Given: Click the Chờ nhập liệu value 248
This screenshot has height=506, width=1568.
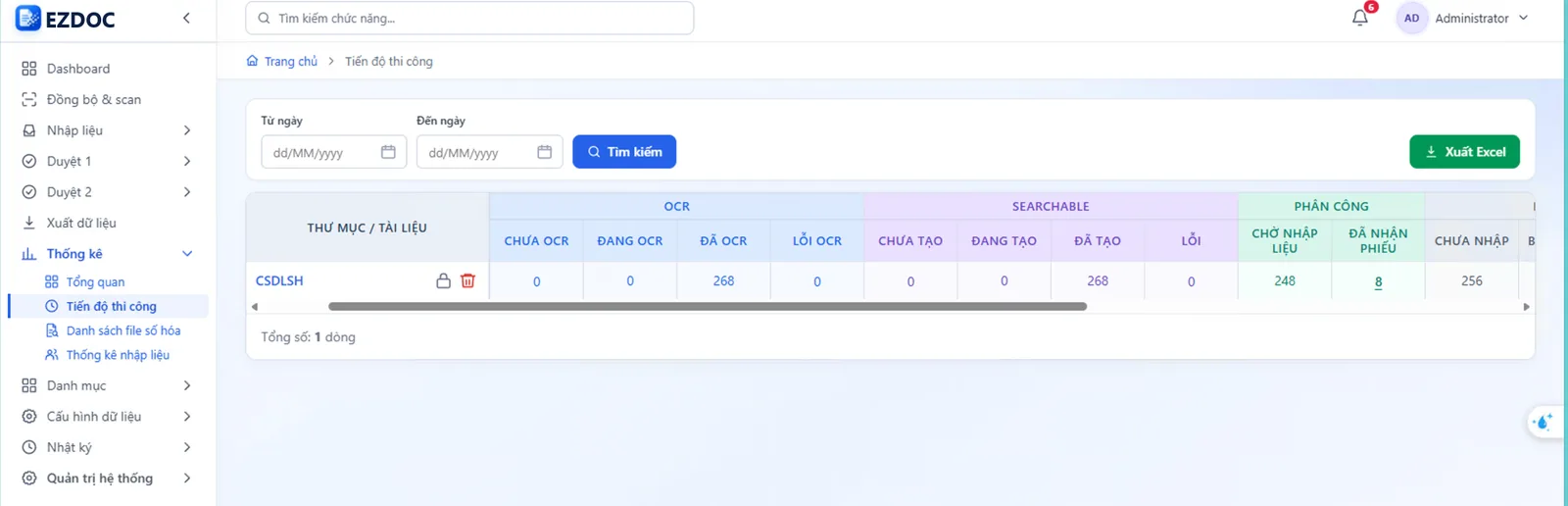Looking at the screenshot, I should point(1285,280).
